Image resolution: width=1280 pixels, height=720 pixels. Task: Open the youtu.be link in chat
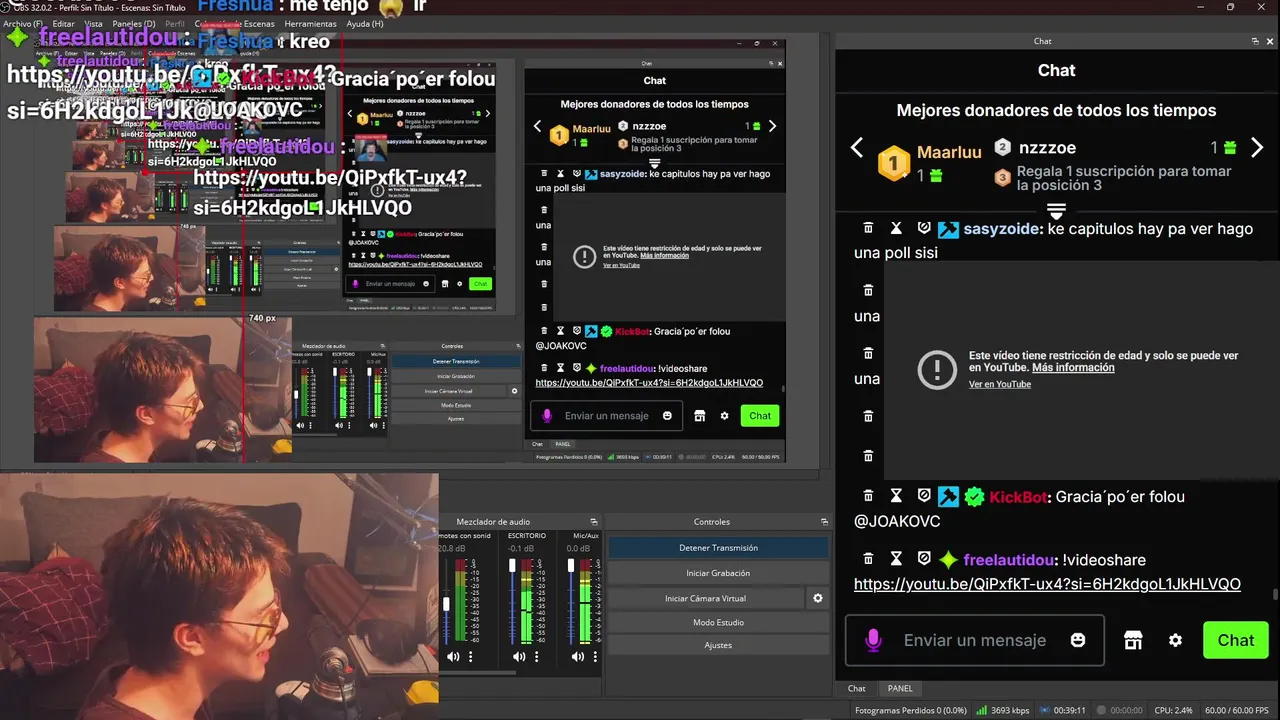(1047, 584)
